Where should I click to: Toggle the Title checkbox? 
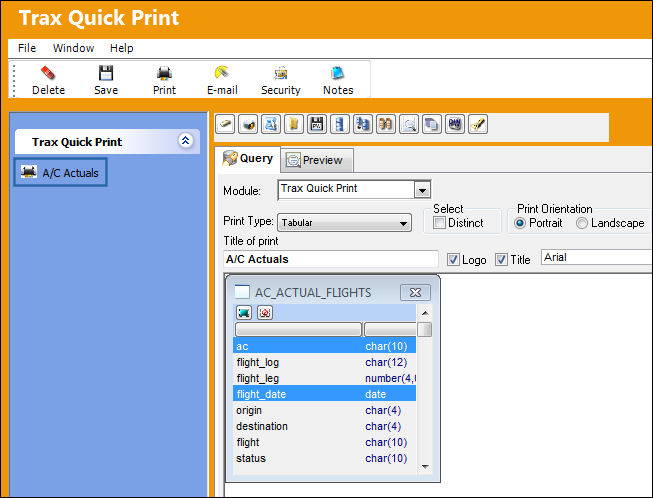[x=501, y=259]
